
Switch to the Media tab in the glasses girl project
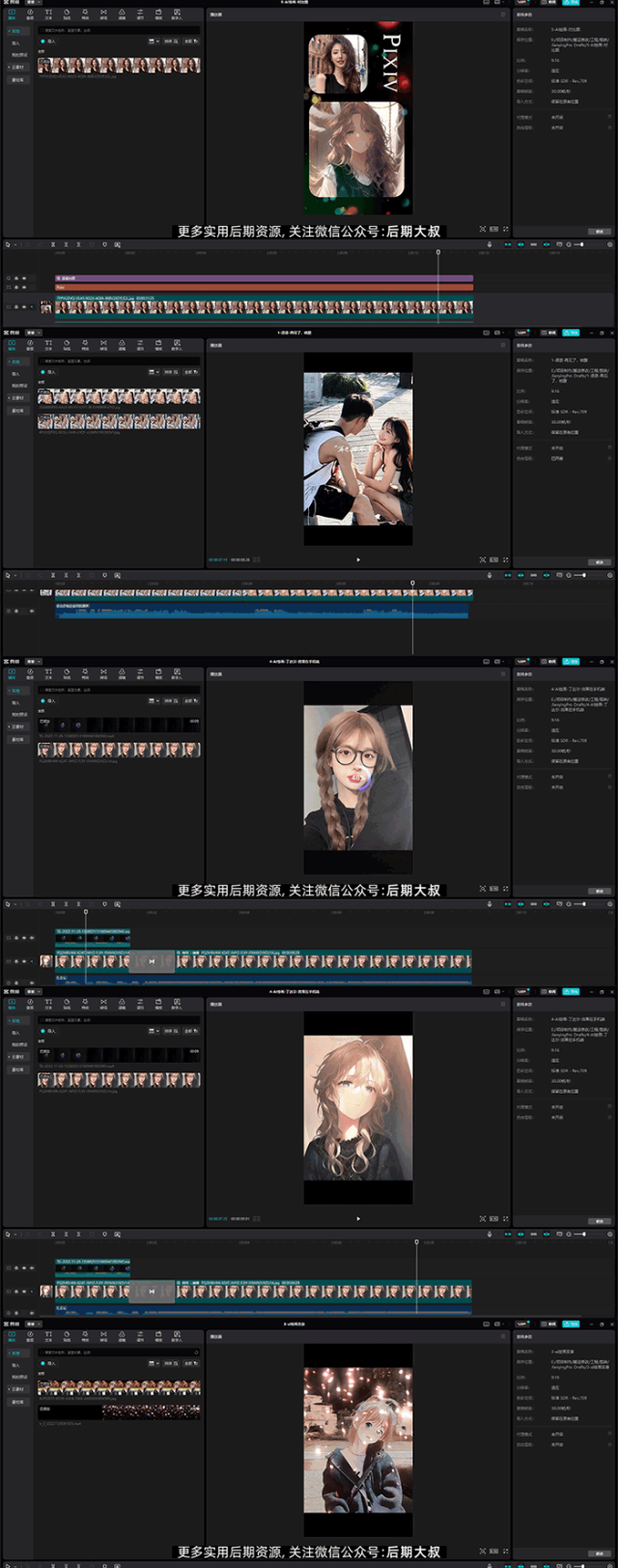[12, 675]
